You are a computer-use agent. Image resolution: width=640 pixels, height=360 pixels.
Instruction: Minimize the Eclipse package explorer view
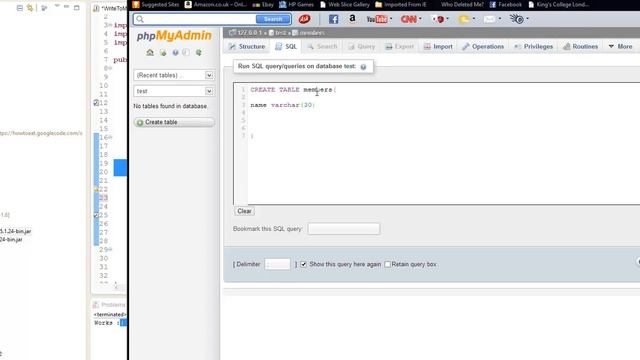point(66,7)
